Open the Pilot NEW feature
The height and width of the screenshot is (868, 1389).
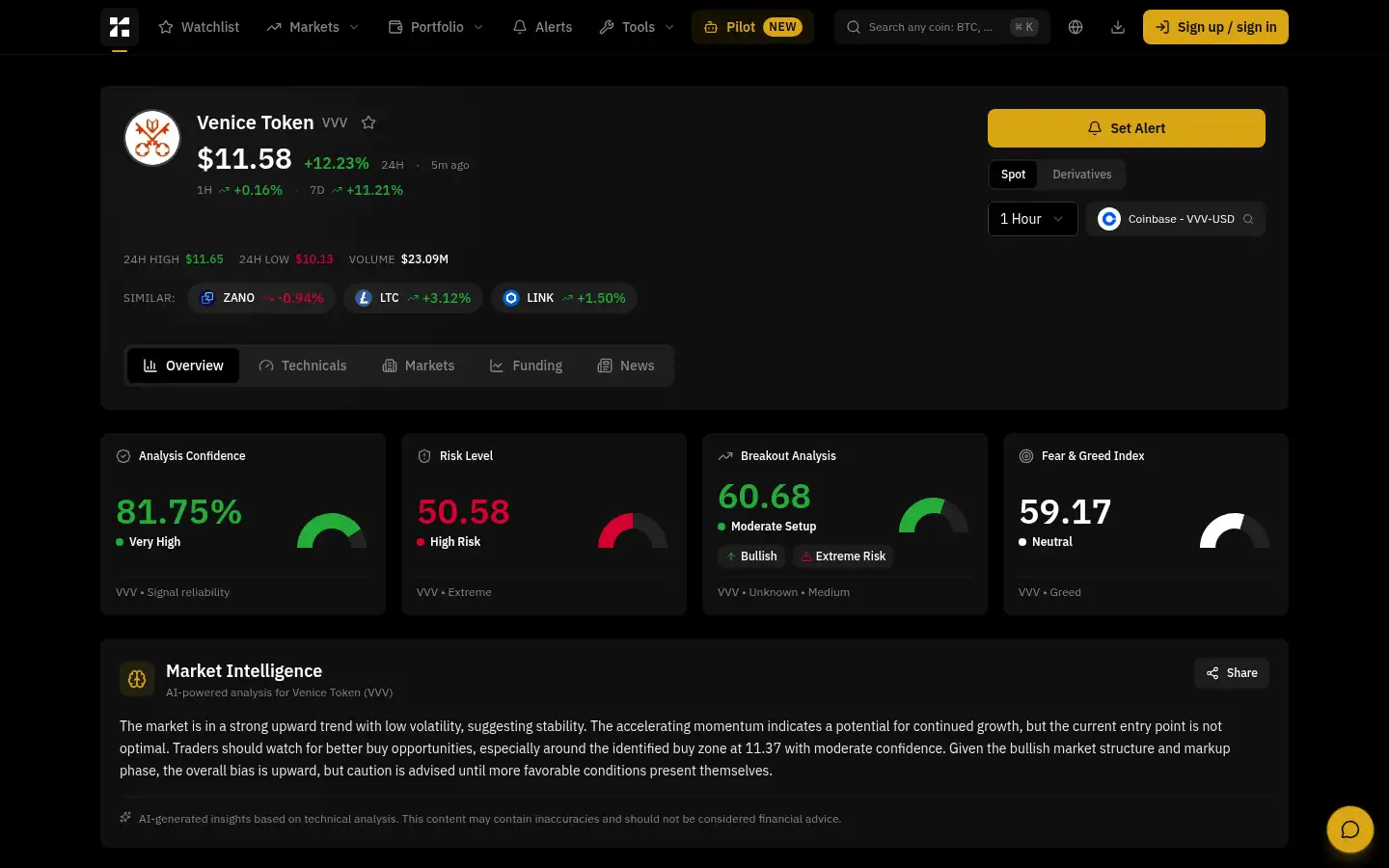coord(752,27)
